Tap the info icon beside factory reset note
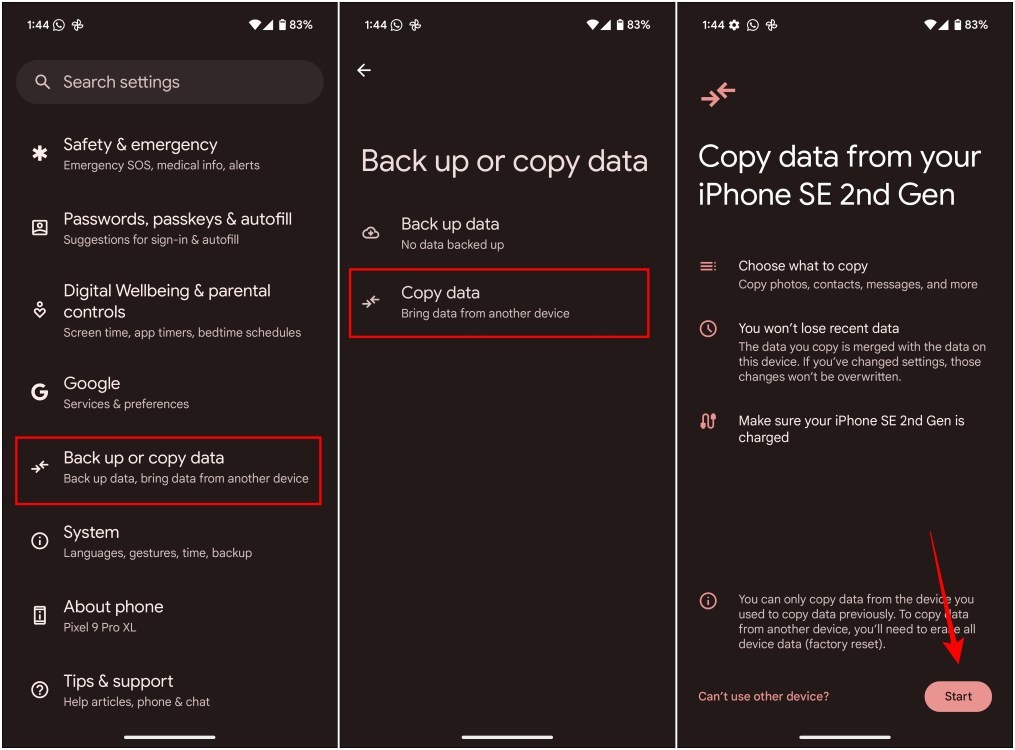Screen dimensions: 1015x750 708,601
